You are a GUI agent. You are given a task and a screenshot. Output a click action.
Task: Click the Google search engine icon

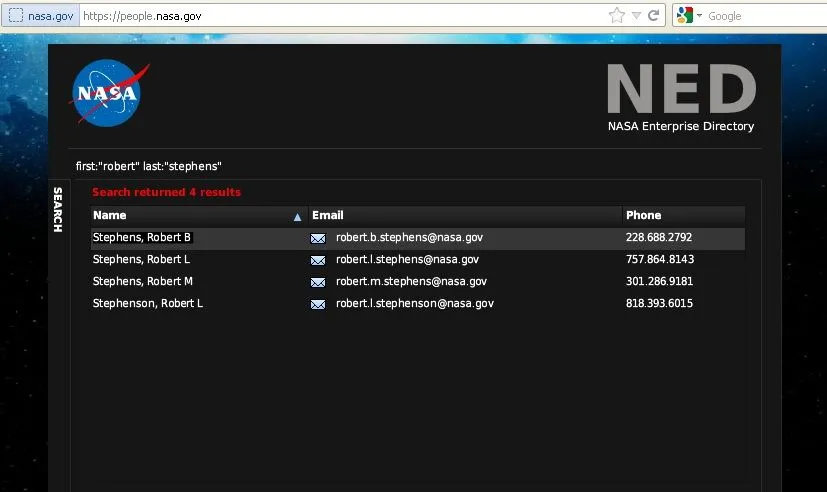click(x=684, y=15)
